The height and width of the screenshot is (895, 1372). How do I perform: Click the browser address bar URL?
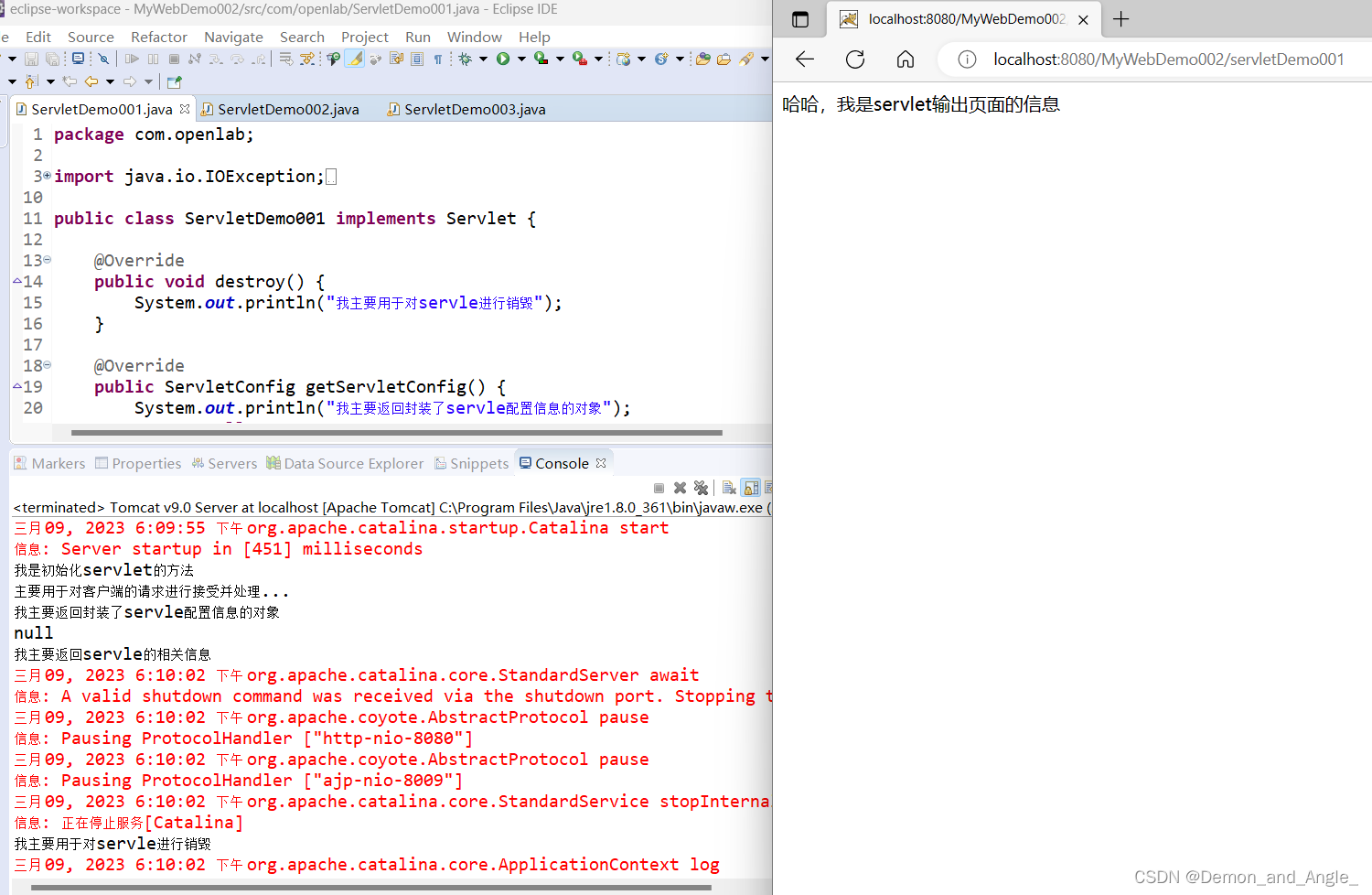click(1169, 59)
